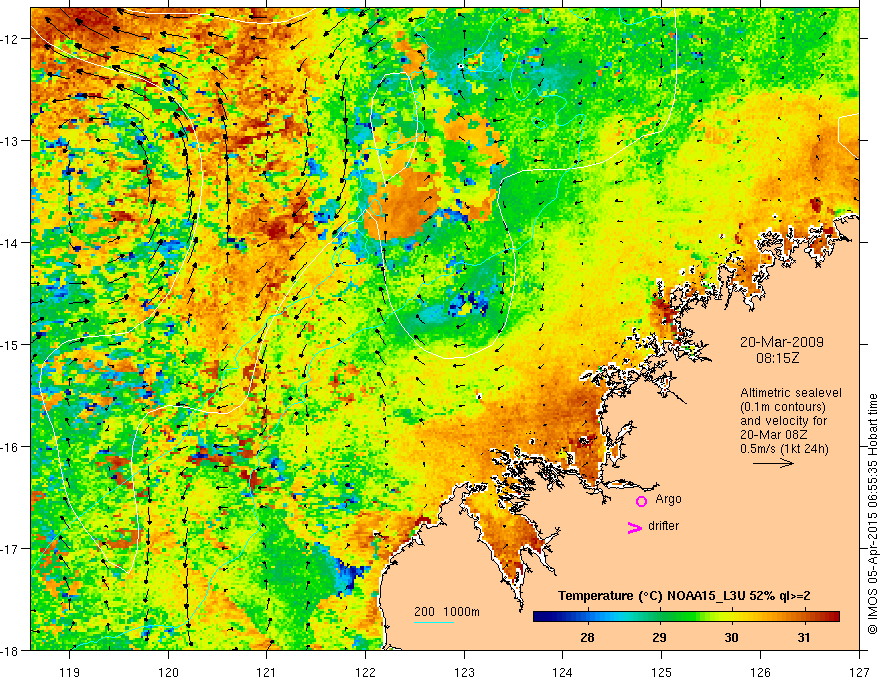Click longitude axis label '125'

tap(662, 672)
